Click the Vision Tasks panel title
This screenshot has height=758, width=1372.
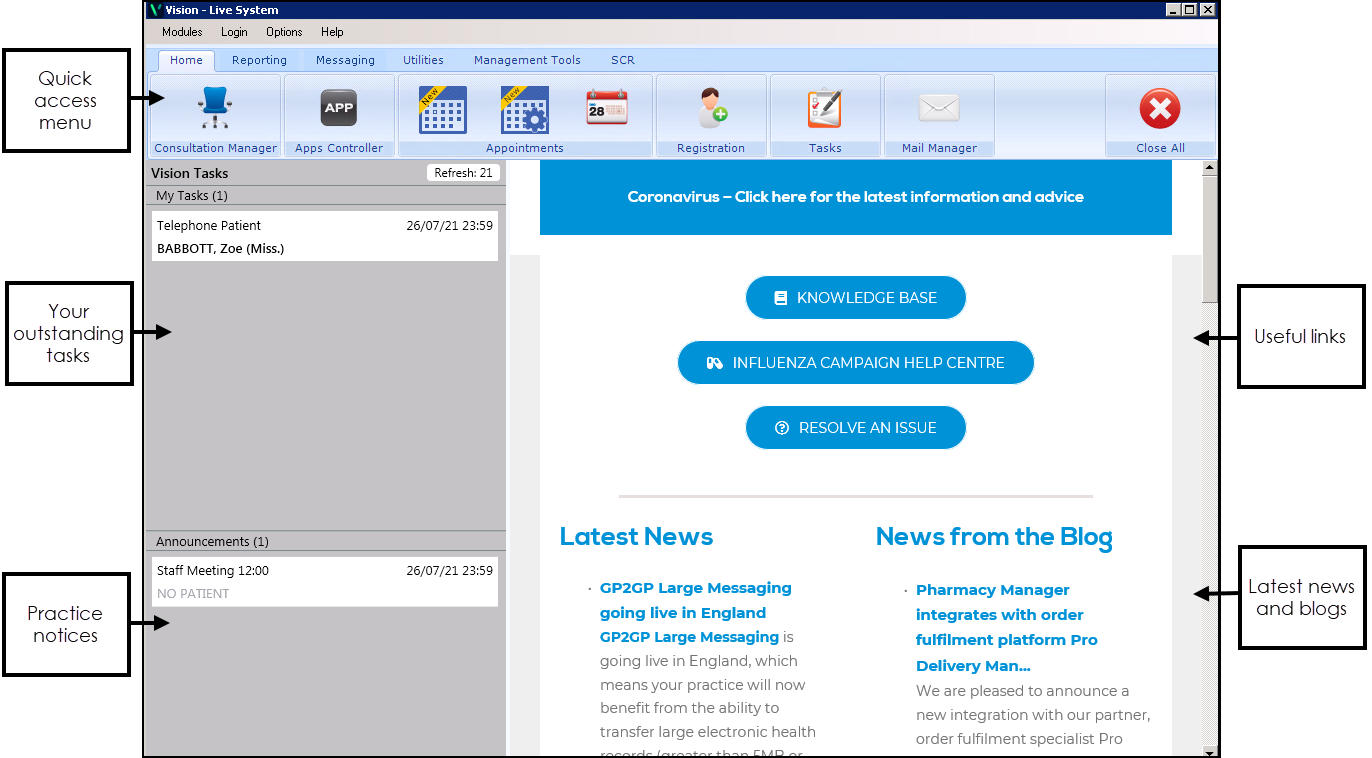(x=190, y=173)
